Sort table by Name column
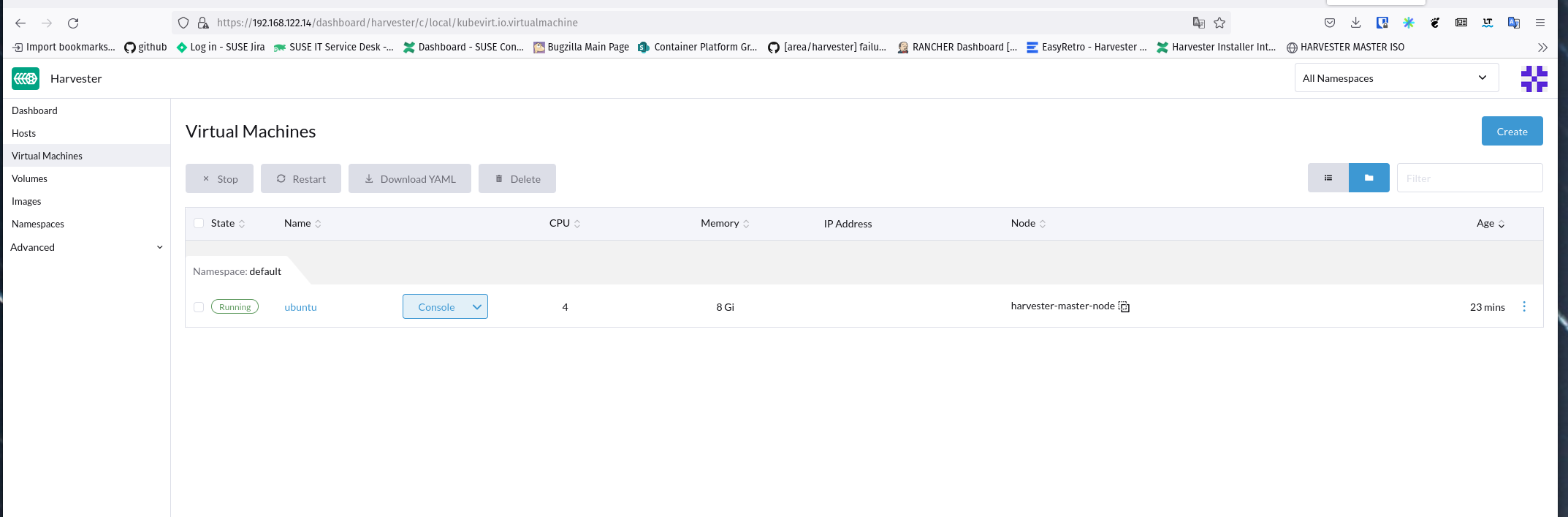Viewport: 1568px width, 517px height. (302, 223)
